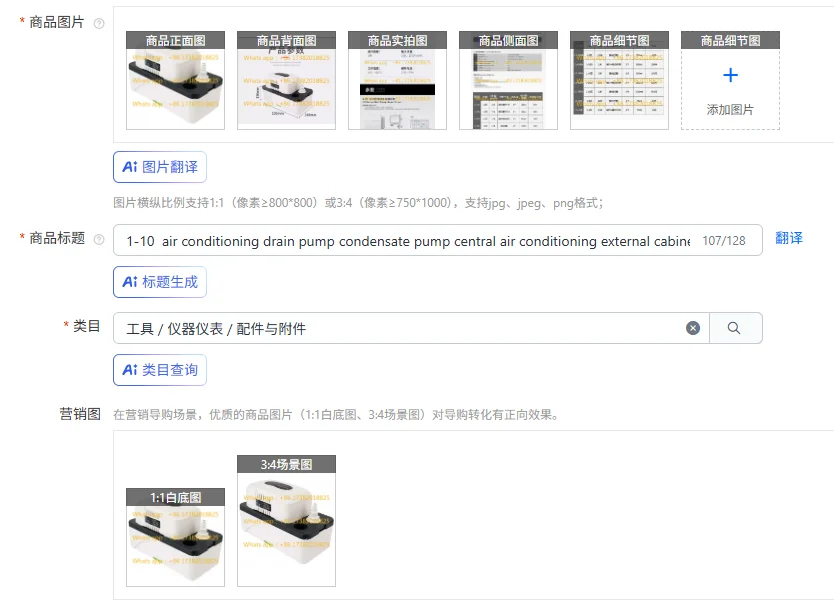The height and width of the screenshot is (604, 834).
Task: Click the AI 类目查询 button
Action: [160, 370]
